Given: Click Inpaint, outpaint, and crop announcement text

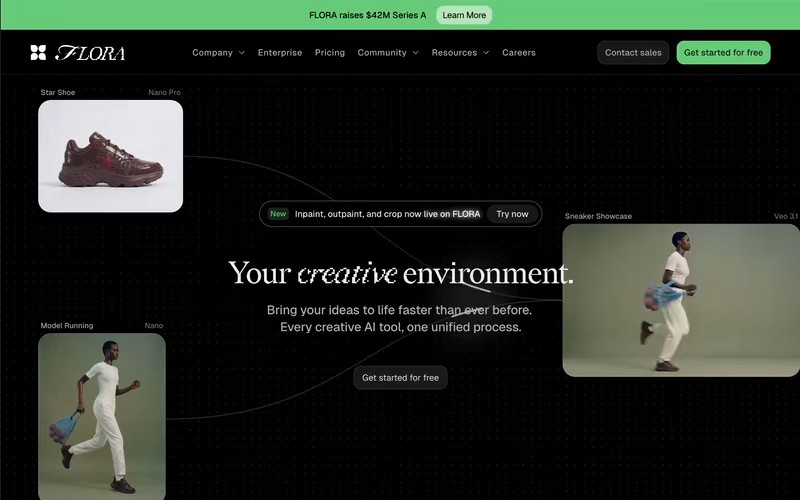Looking at the screenshot, I should [x=387, y=214].
